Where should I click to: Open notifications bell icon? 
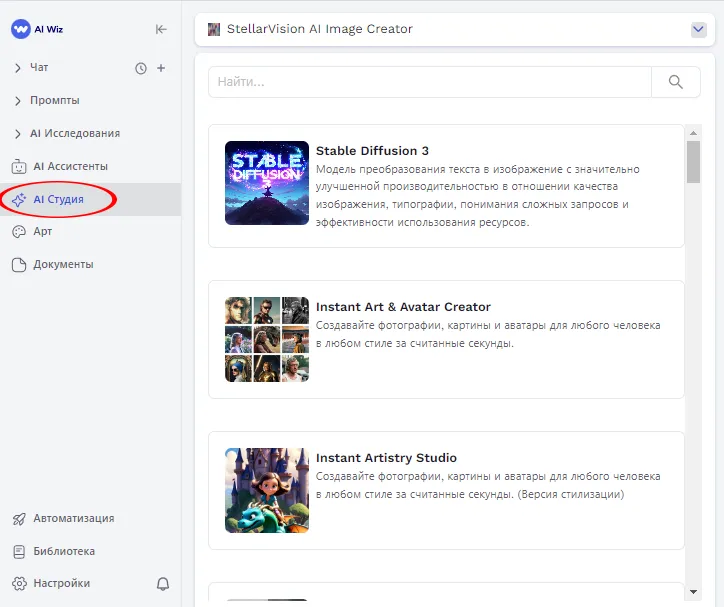coord(163,583)
